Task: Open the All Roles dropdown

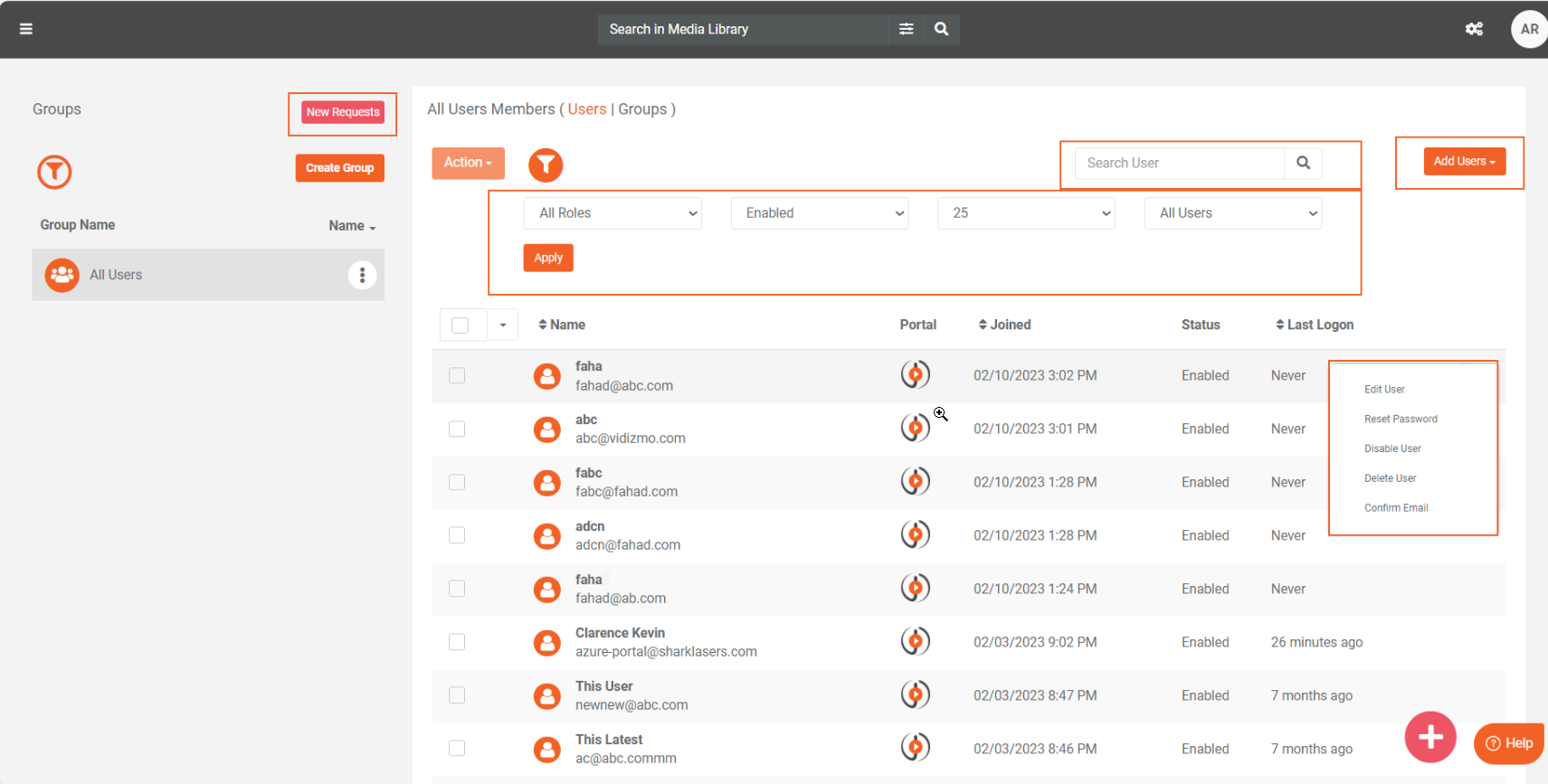Action: click(x=613, y=213)
